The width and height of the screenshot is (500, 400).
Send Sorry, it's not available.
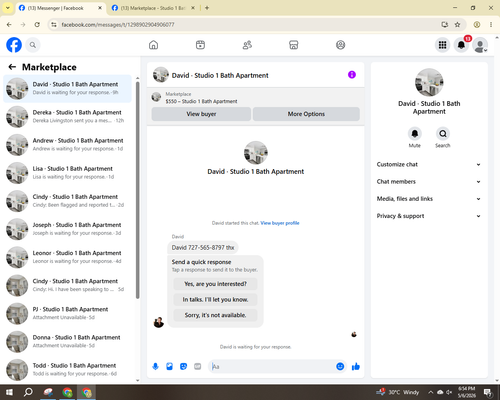click(215, 315)
